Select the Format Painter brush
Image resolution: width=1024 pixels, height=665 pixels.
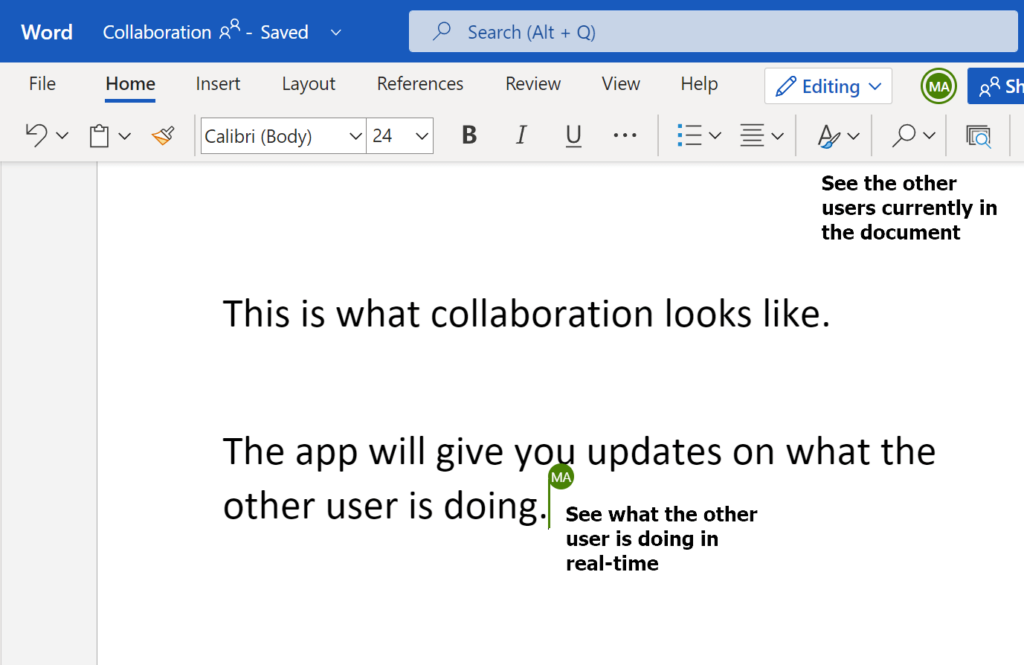pyautogui.click(x=163, y=135)
